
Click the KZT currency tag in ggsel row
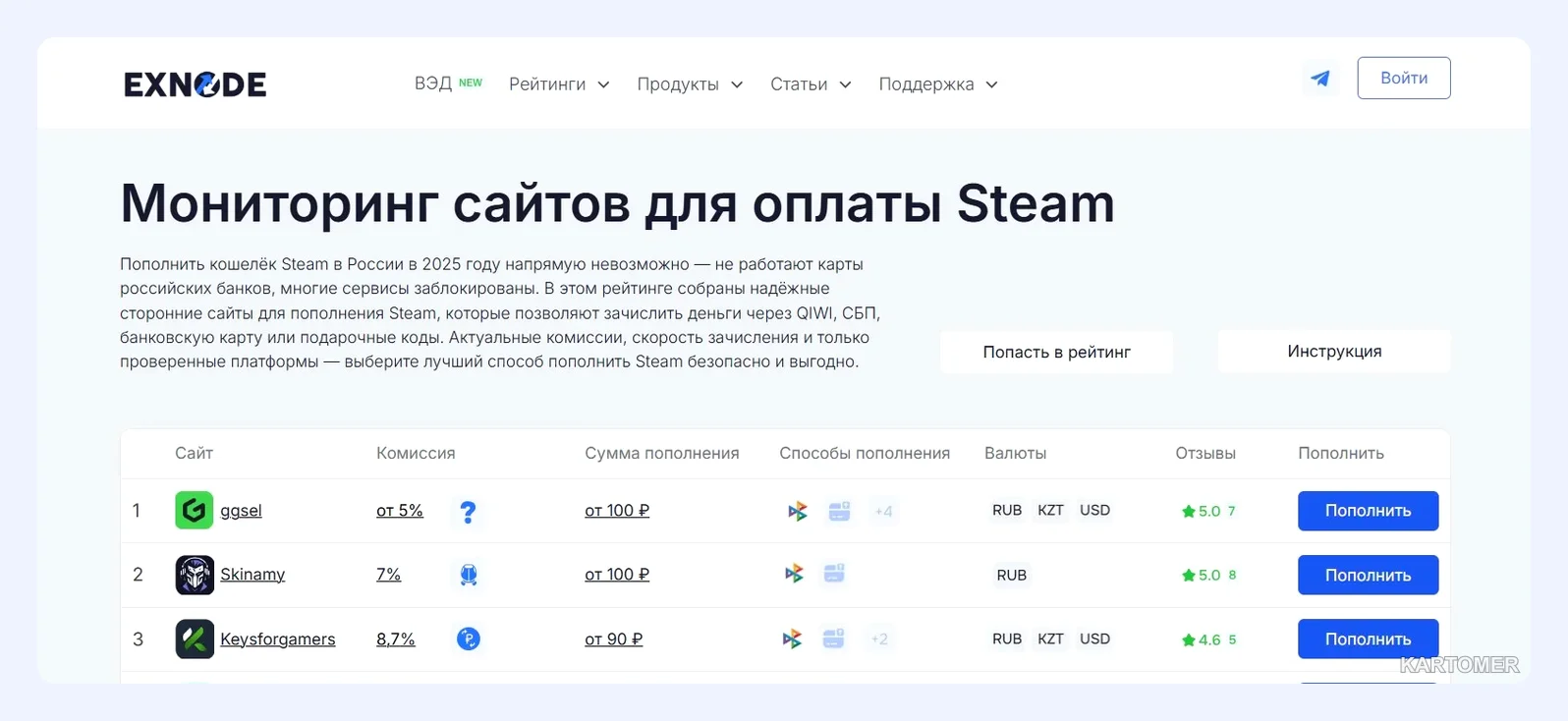pyautogui.click(x=1050, y=511)
